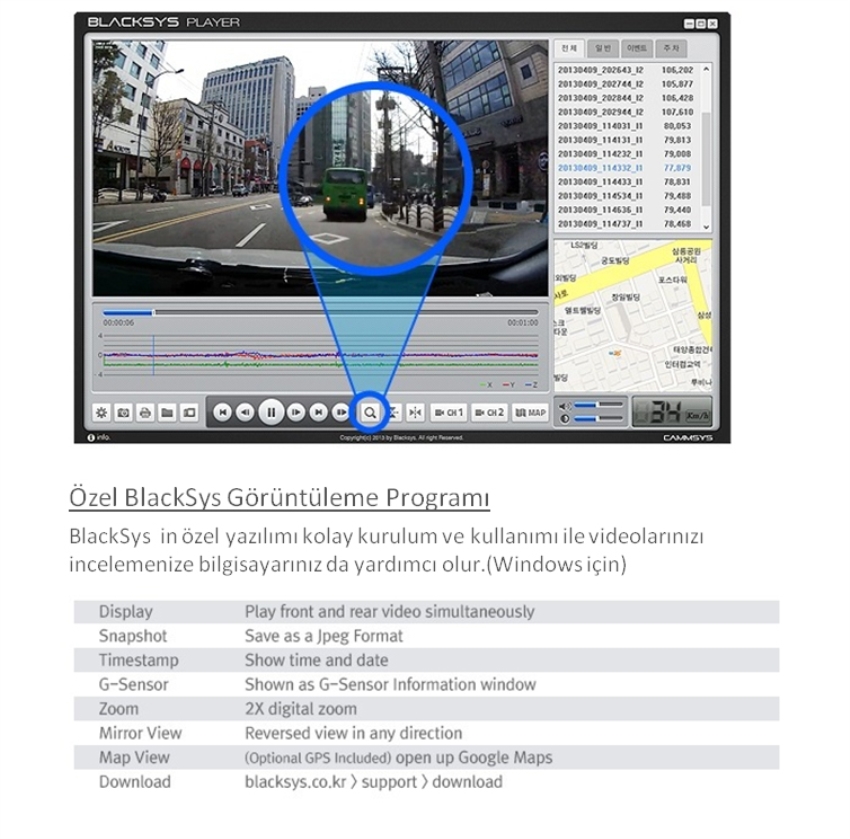Switch to the 이벤트 tab
This screenshot has width=850, height=839.
click(x=637, y=48)
